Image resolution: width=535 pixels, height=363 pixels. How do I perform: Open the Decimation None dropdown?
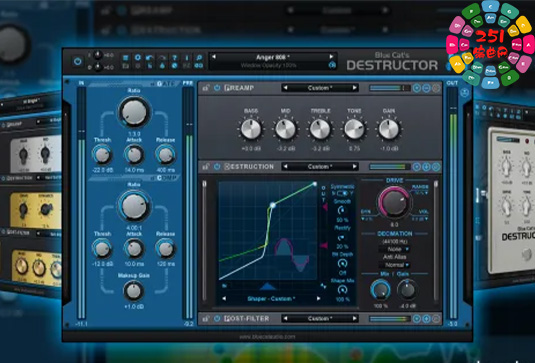click(x=395, y=249)
